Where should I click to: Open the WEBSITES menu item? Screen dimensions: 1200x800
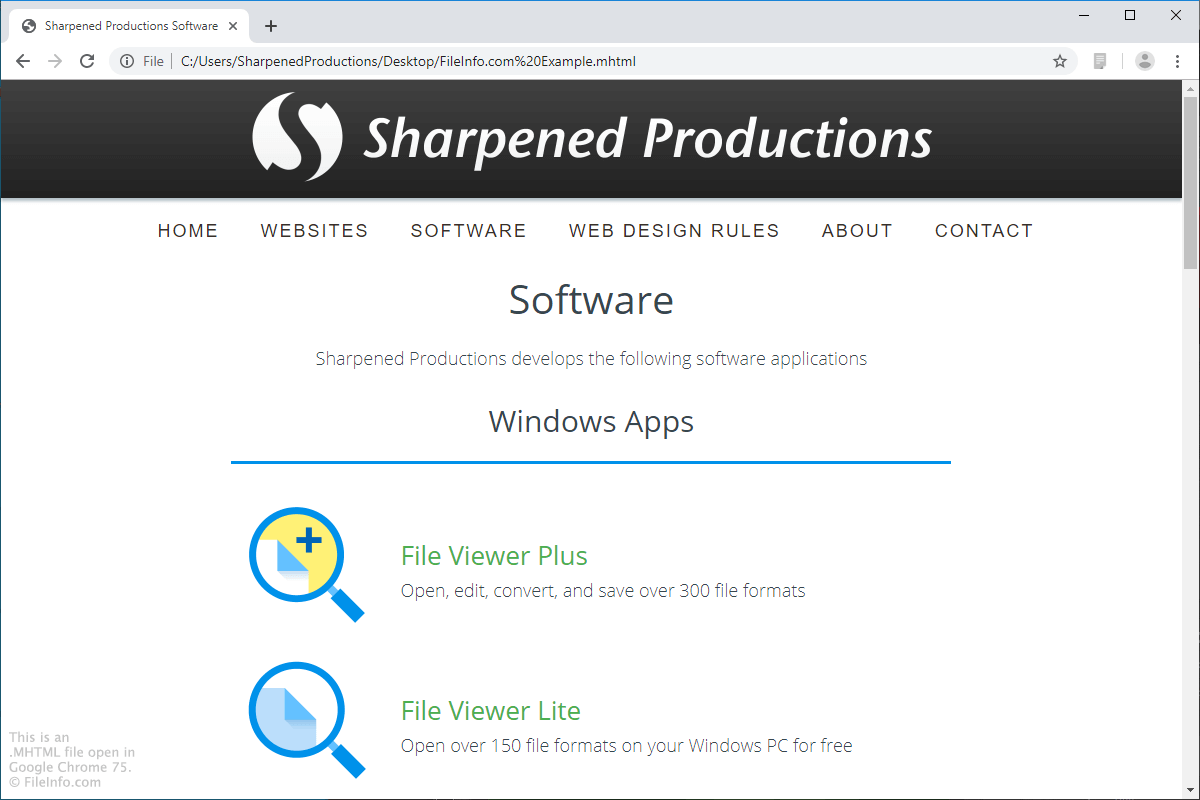(x=315, y=231)
